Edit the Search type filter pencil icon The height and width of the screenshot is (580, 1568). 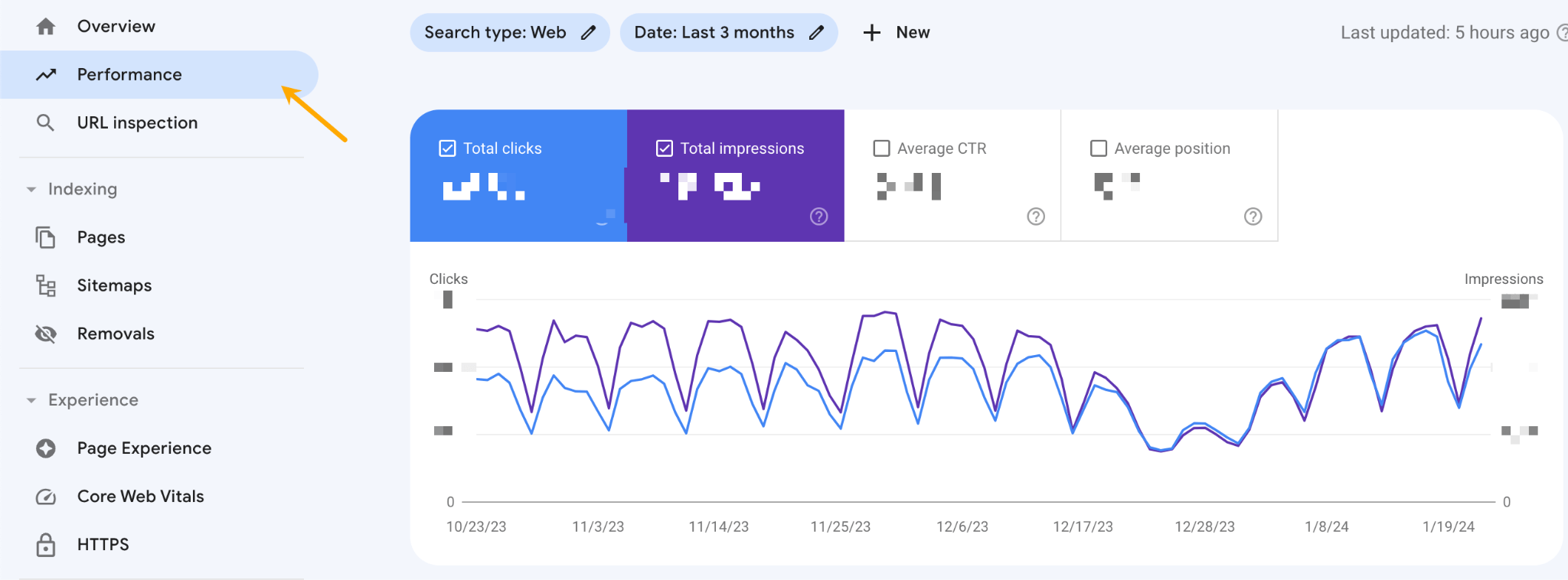pyautogui.click(x=588, y=33)
